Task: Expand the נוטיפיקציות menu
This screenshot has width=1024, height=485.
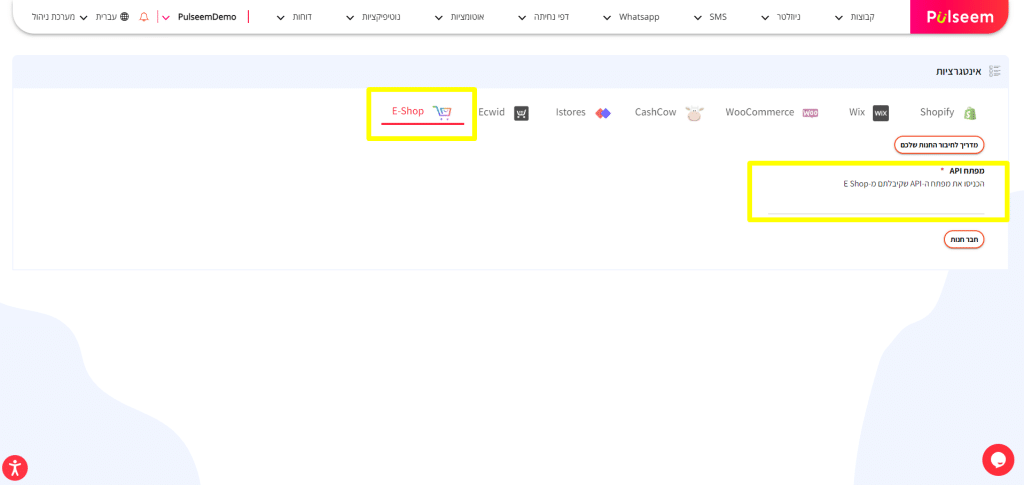Action: (x=373, y=17)
